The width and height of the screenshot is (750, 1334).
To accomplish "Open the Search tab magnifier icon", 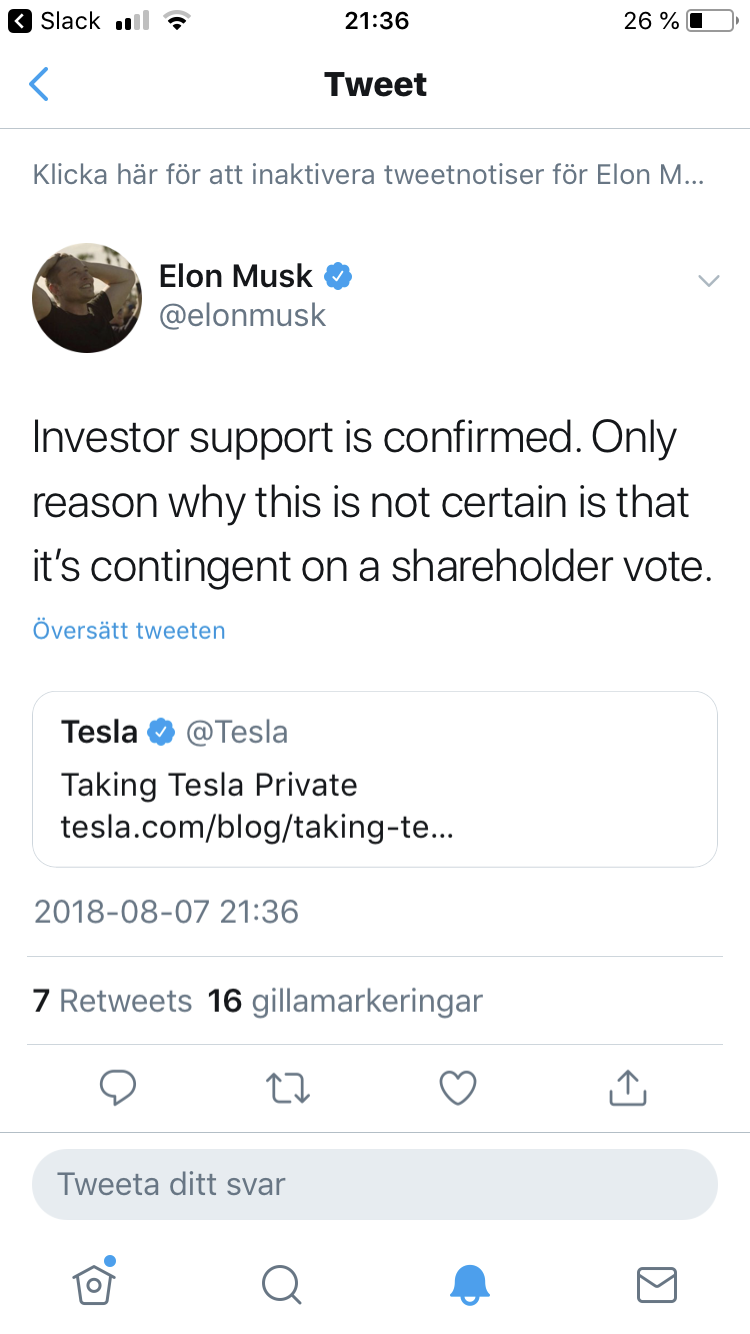I will tap(281, 1284).
